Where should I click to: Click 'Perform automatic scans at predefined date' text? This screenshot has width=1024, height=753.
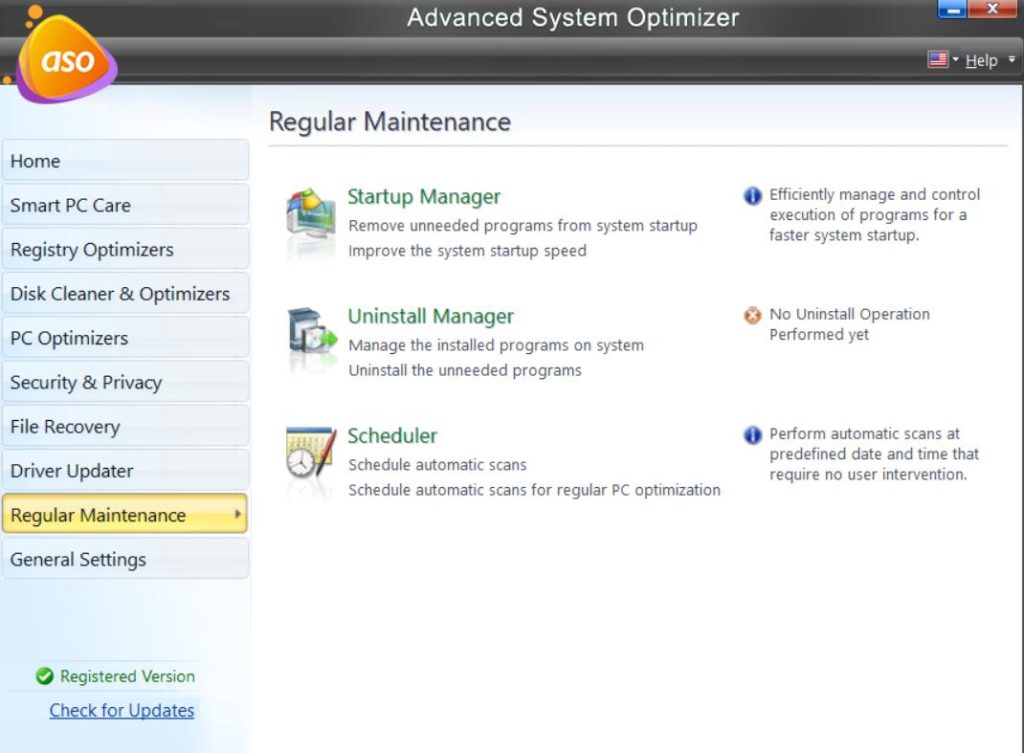[x=874, y=454]
